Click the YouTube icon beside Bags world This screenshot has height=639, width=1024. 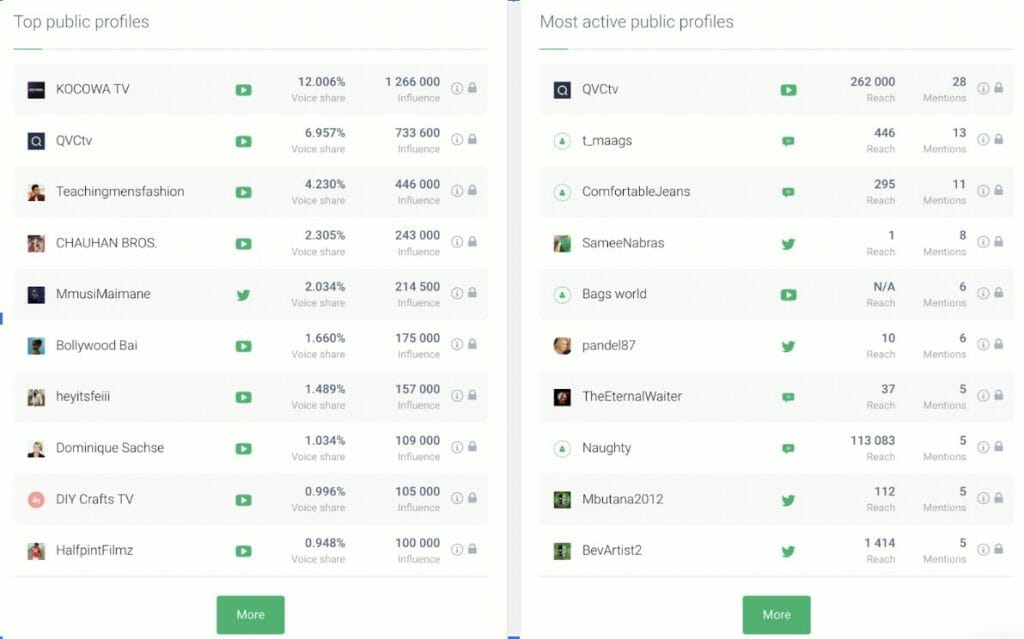click(x=788, y=295)
